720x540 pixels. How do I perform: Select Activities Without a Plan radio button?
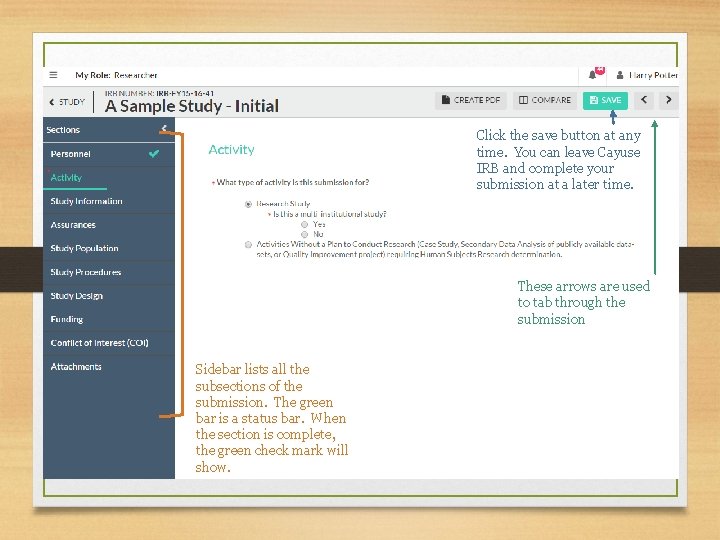pos(248,245)
